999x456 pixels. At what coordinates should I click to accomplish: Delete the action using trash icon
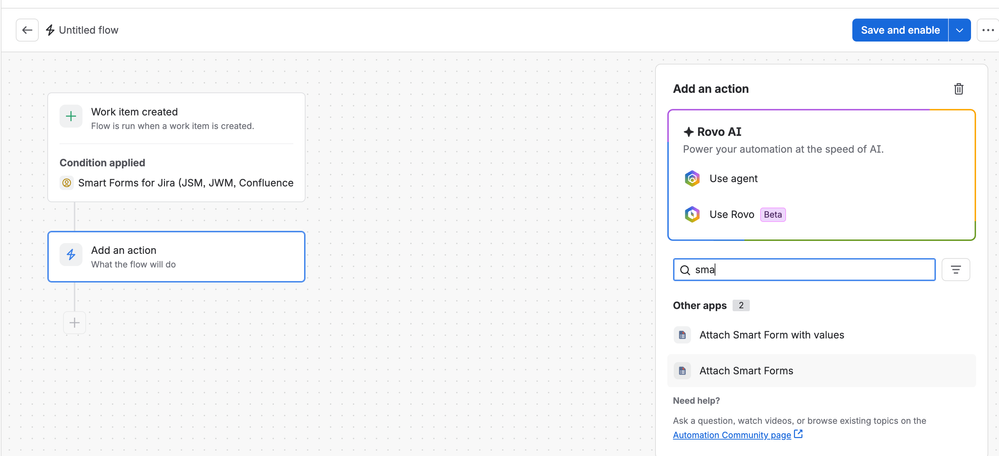[958, 89]
